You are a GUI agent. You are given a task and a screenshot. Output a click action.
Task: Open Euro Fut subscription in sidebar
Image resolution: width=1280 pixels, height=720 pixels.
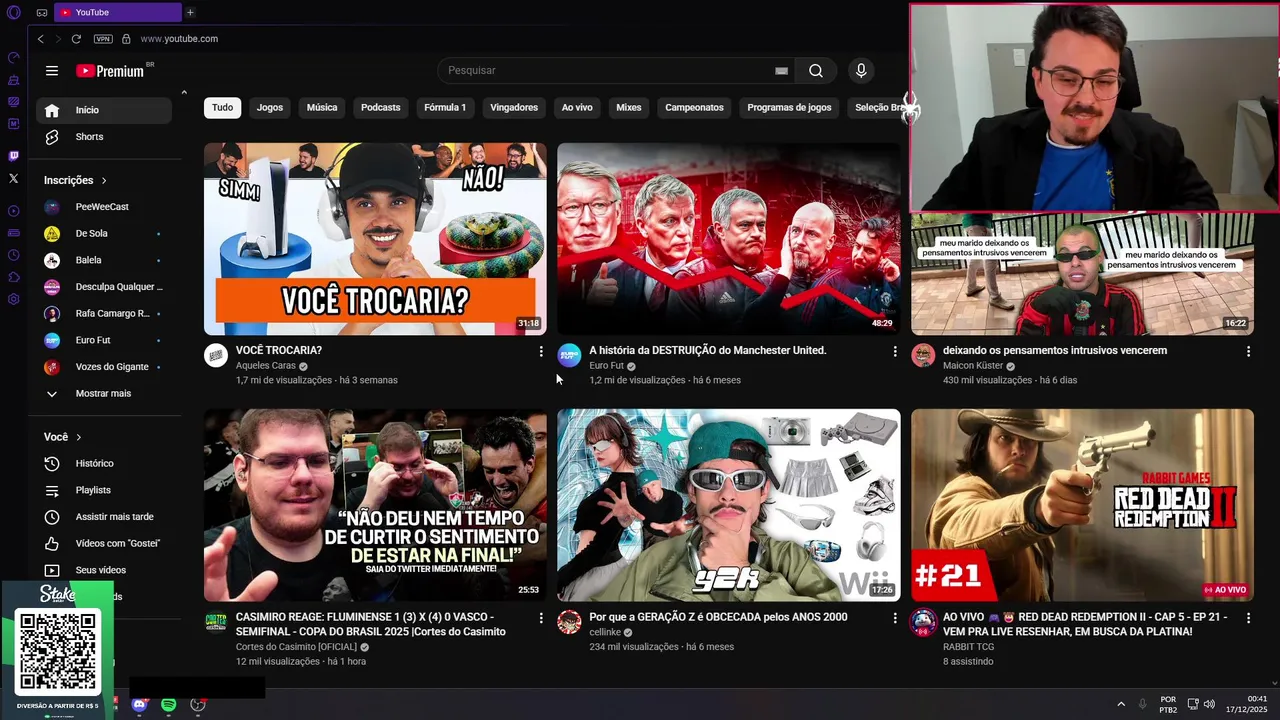point(104,340)
